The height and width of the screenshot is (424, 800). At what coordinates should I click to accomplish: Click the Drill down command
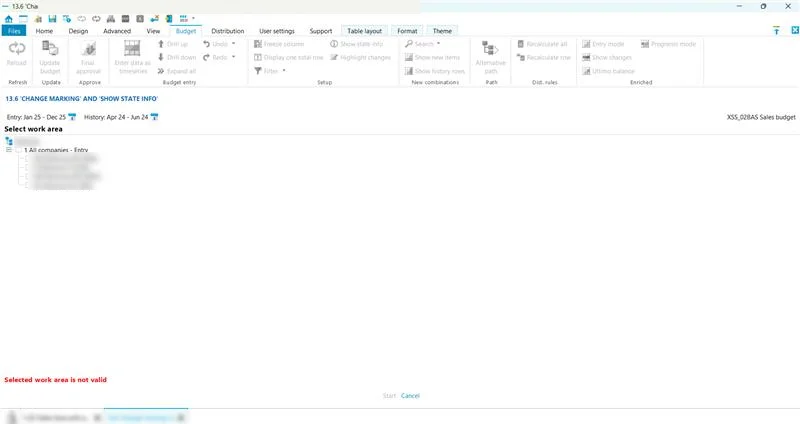click(177, 58)
